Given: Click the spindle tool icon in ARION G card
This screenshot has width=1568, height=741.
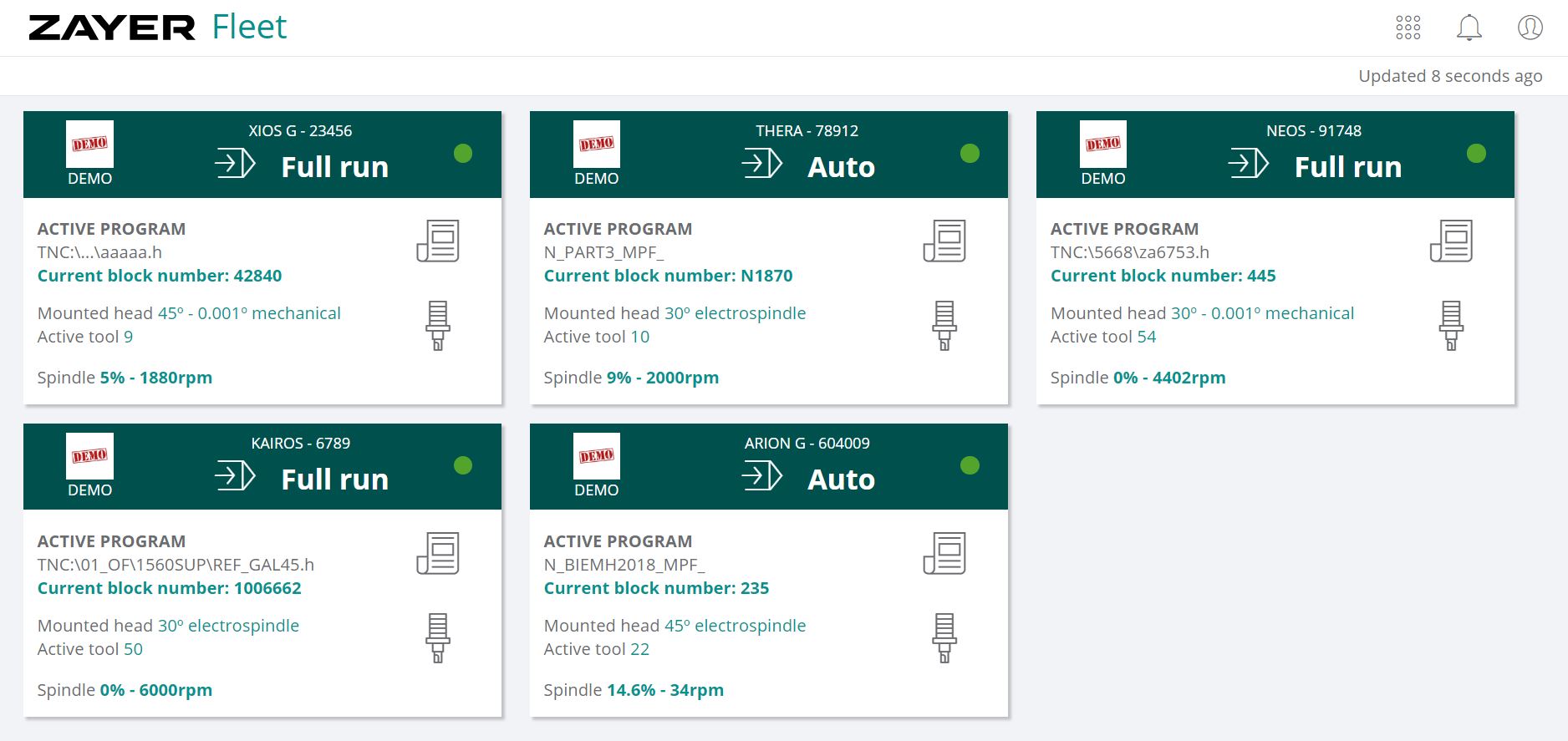Looking at the screenshot, I should (x=944, y=638).
